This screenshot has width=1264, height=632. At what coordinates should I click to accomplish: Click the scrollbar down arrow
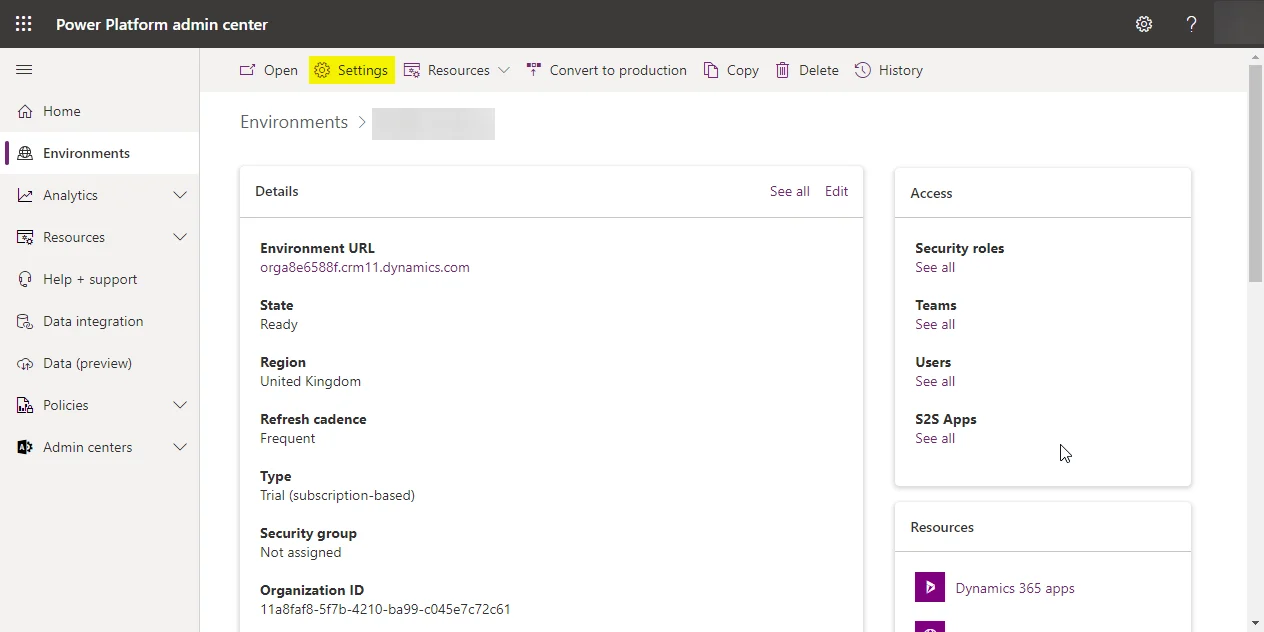tap(1256, 623)
